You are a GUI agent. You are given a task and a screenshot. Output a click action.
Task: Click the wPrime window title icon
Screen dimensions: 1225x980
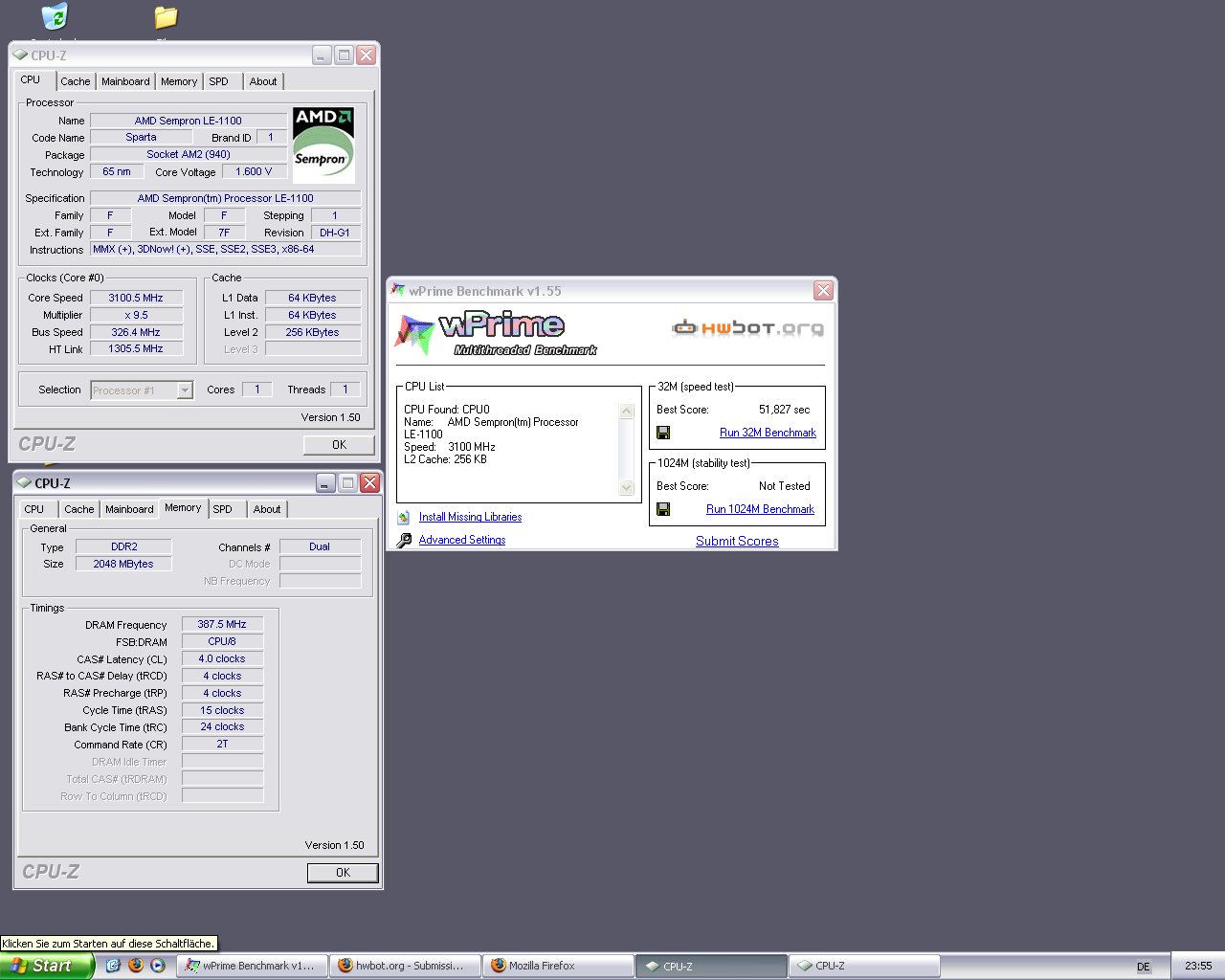coord(398,290)
